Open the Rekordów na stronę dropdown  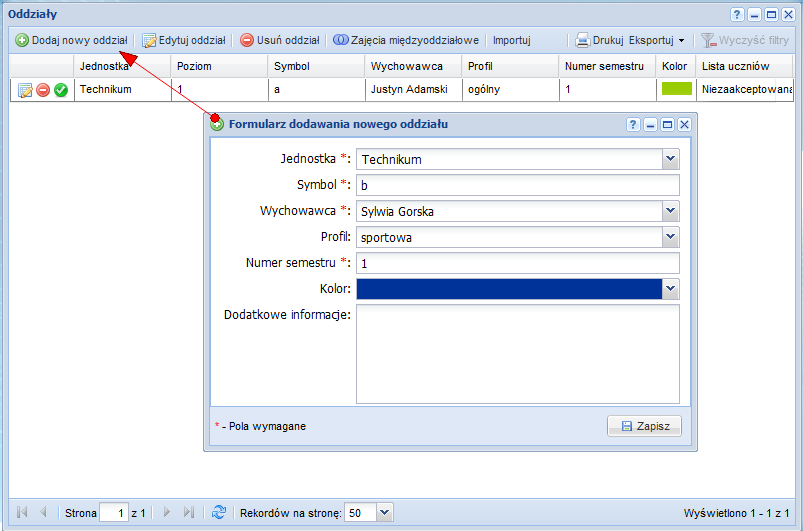(x=385, y=512)
